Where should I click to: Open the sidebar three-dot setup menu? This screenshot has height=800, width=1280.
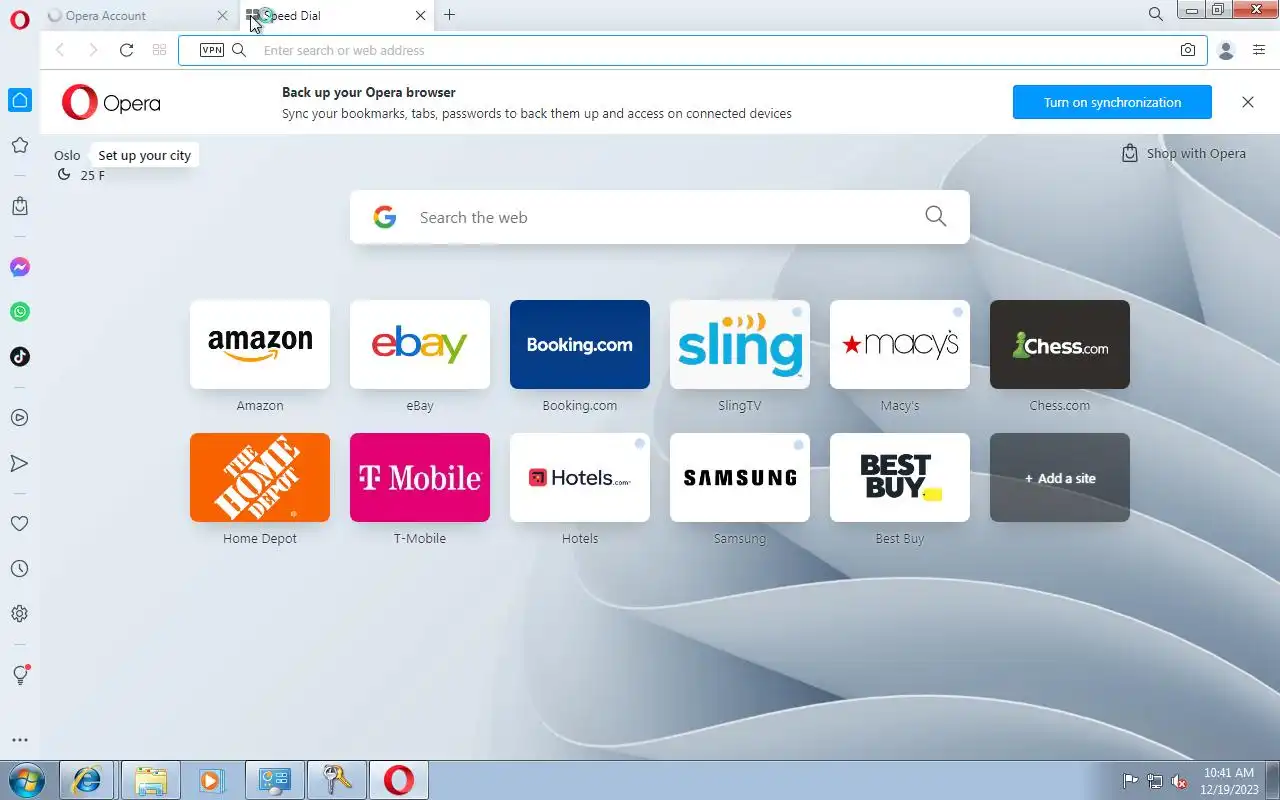pyautogui.click(x=20, y=741)
